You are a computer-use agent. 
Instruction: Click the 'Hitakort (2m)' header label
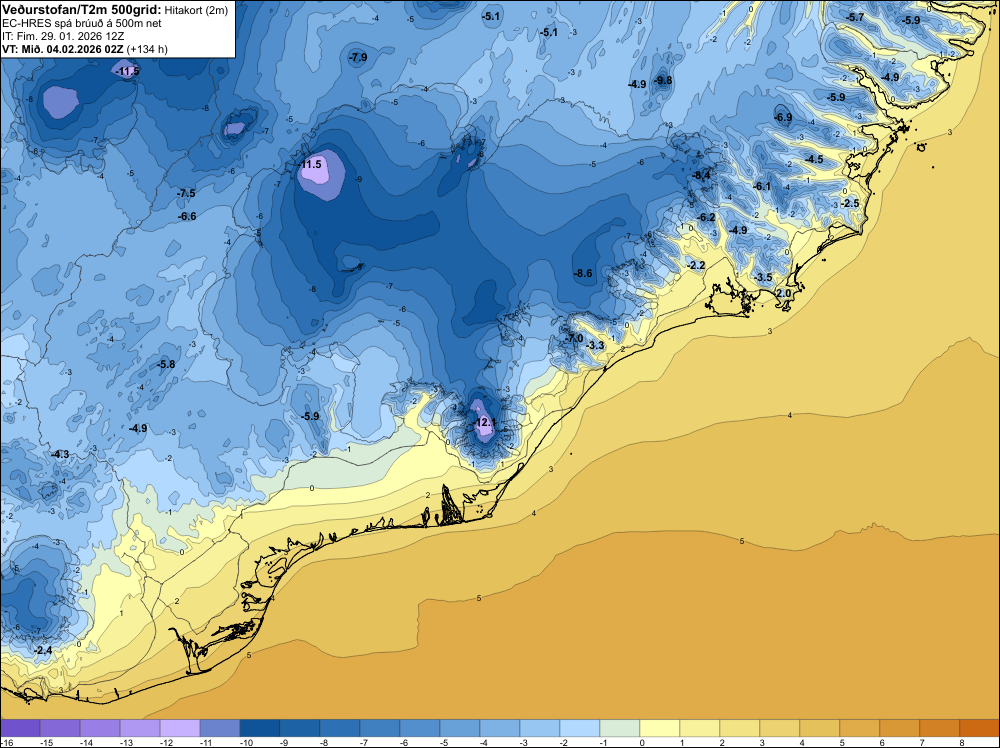[x=196, y=10]
